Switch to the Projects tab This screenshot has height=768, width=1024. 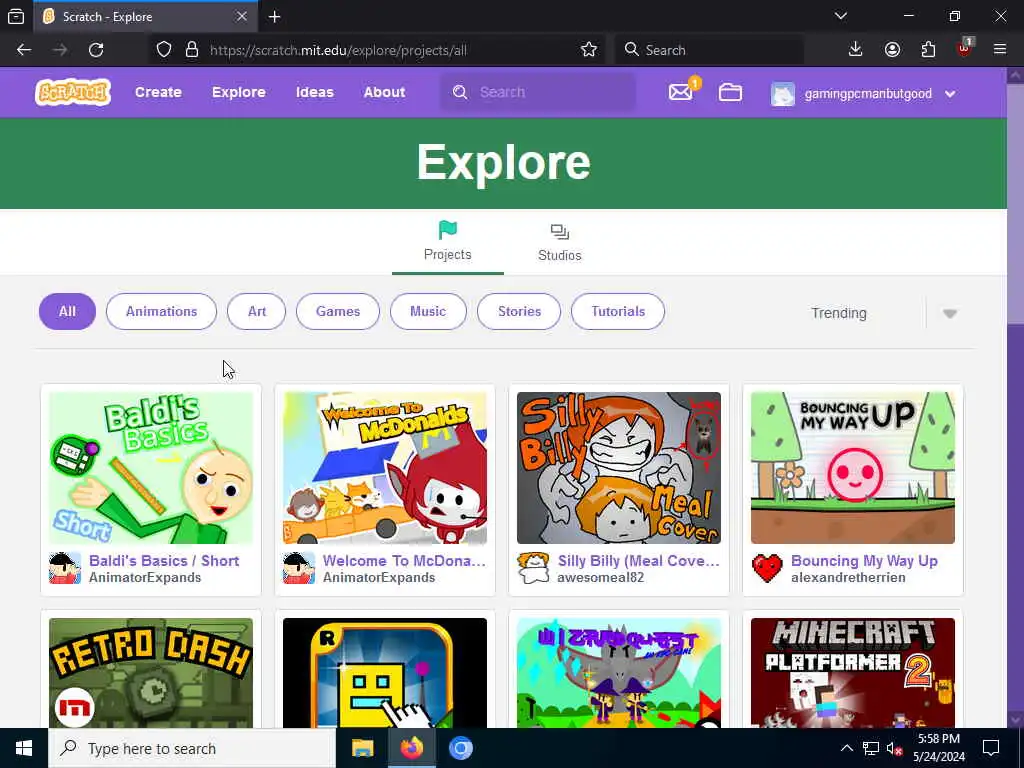click(447, 242)
